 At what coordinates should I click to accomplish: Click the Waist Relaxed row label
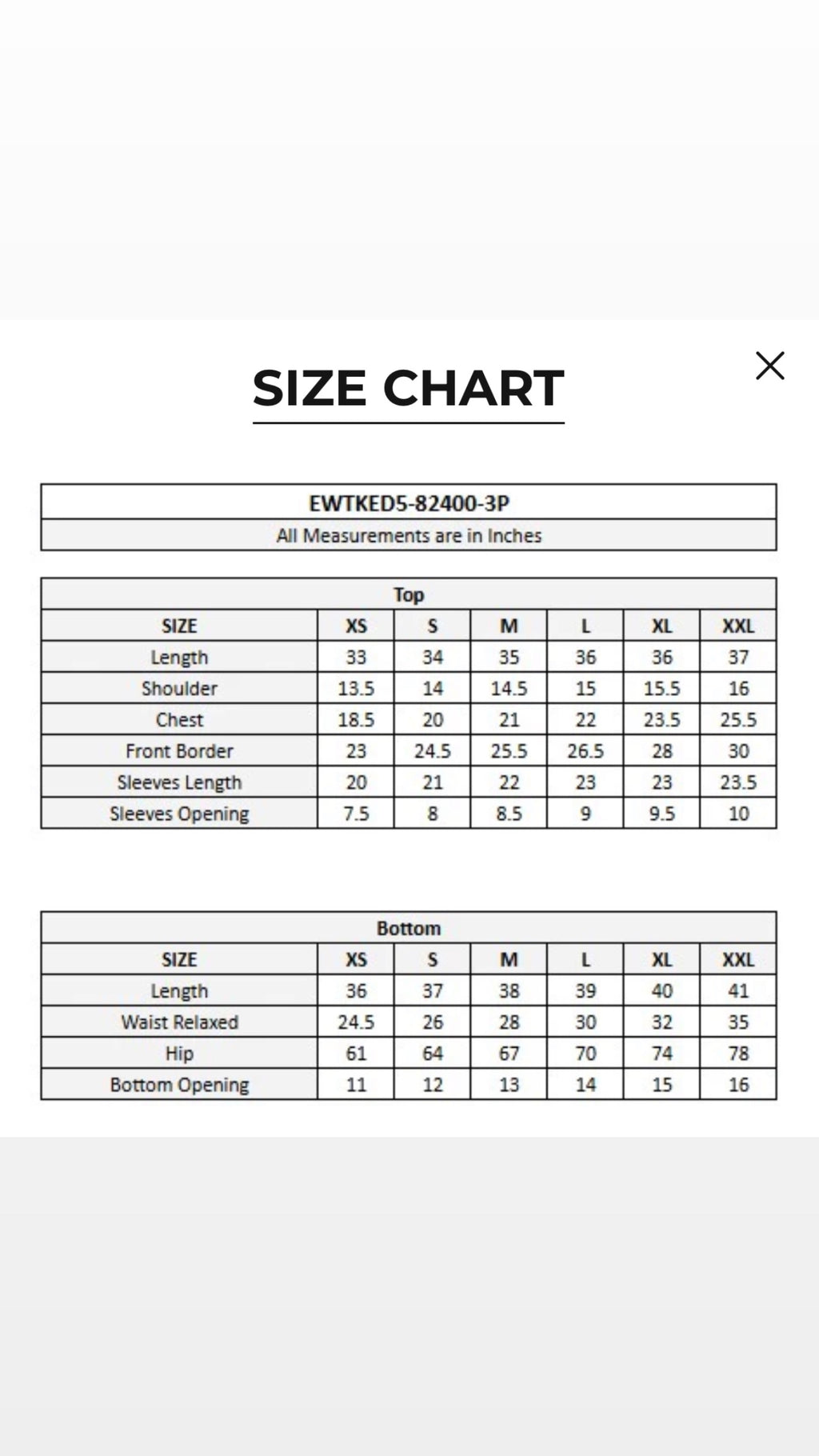click(179, 1022)
